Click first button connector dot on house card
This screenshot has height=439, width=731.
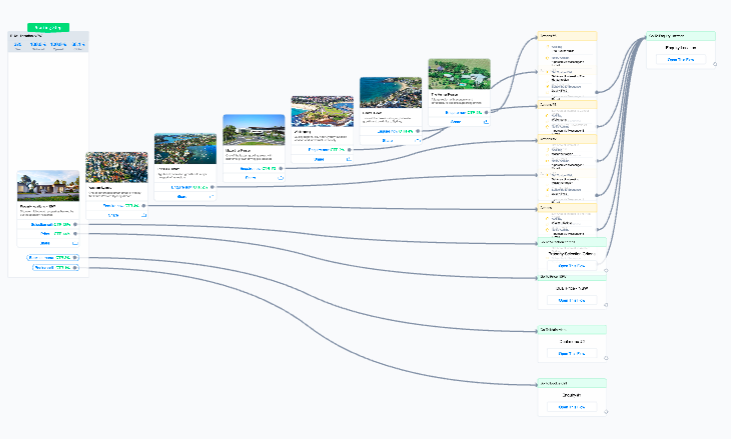tap(75, 225)
